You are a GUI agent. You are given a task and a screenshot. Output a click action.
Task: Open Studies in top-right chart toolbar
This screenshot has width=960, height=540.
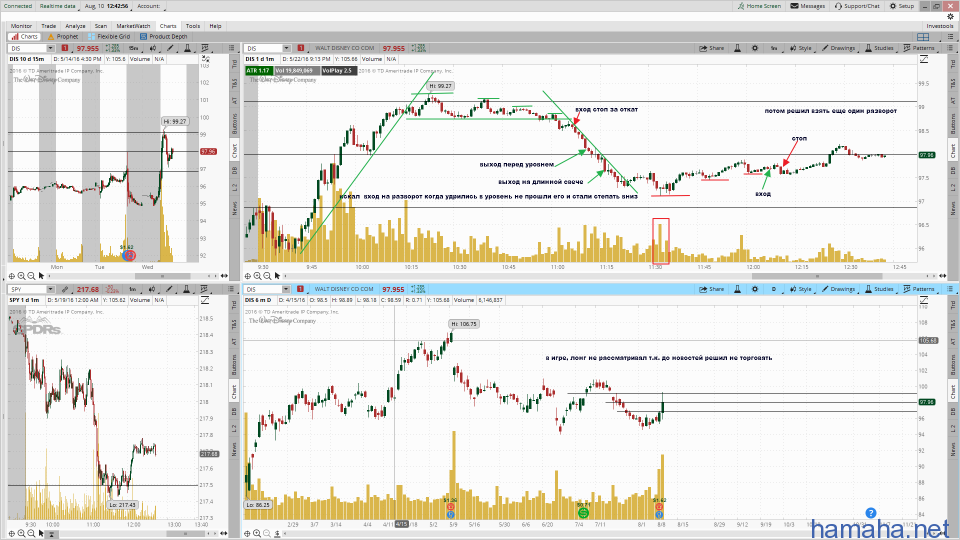pyautogui.click(x=879, y=48)
